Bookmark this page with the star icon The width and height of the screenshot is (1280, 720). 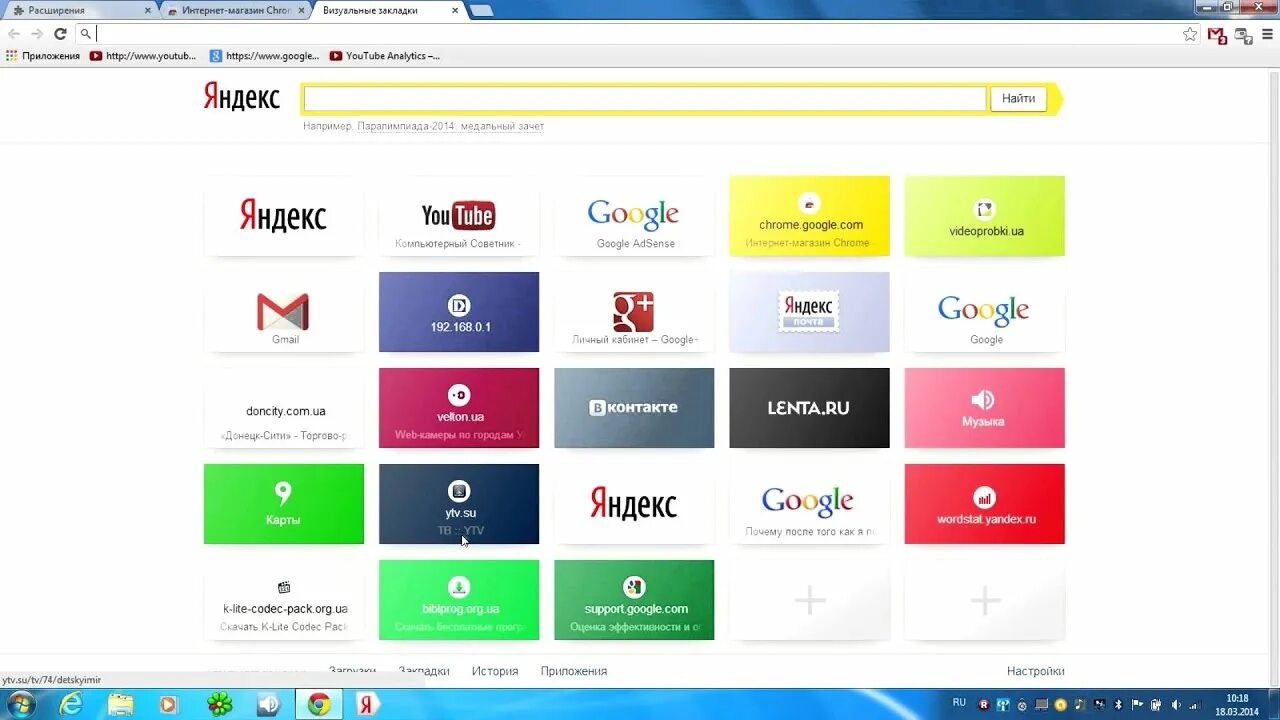tap(1190, 34)
